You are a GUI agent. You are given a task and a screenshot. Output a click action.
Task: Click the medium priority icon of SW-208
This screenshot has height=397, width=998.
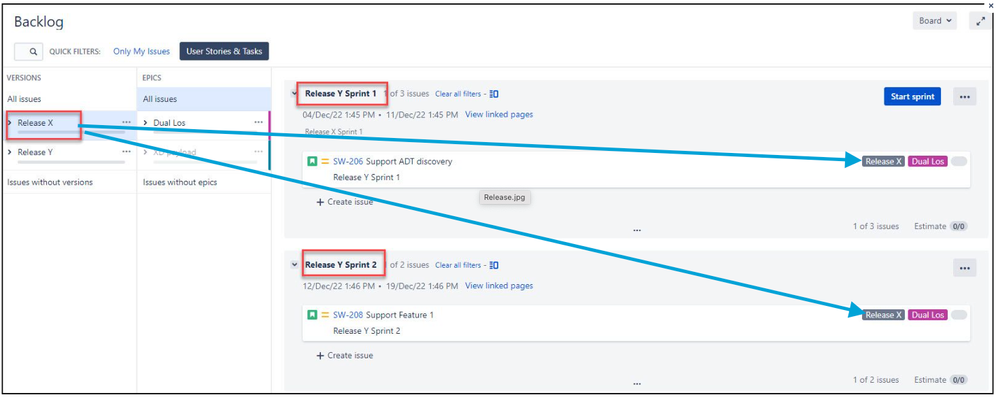click(325, 315)
